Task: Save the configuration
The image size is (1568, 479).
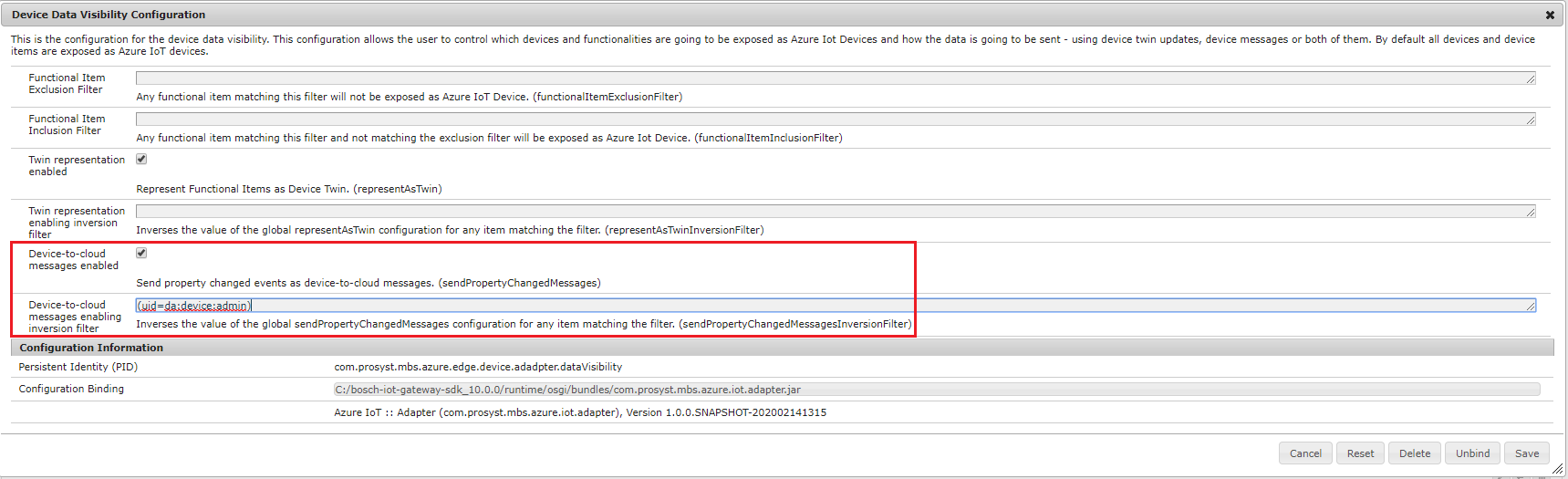Action: 1527,453
